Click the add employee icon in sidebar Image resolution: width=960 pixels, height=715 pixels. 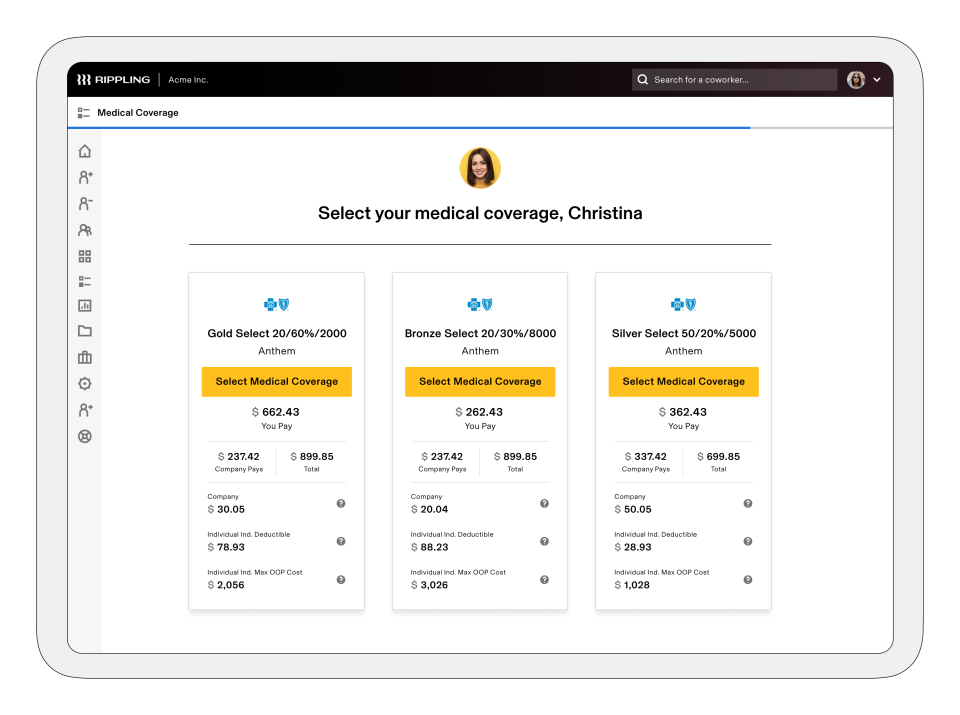pos(85,177)
